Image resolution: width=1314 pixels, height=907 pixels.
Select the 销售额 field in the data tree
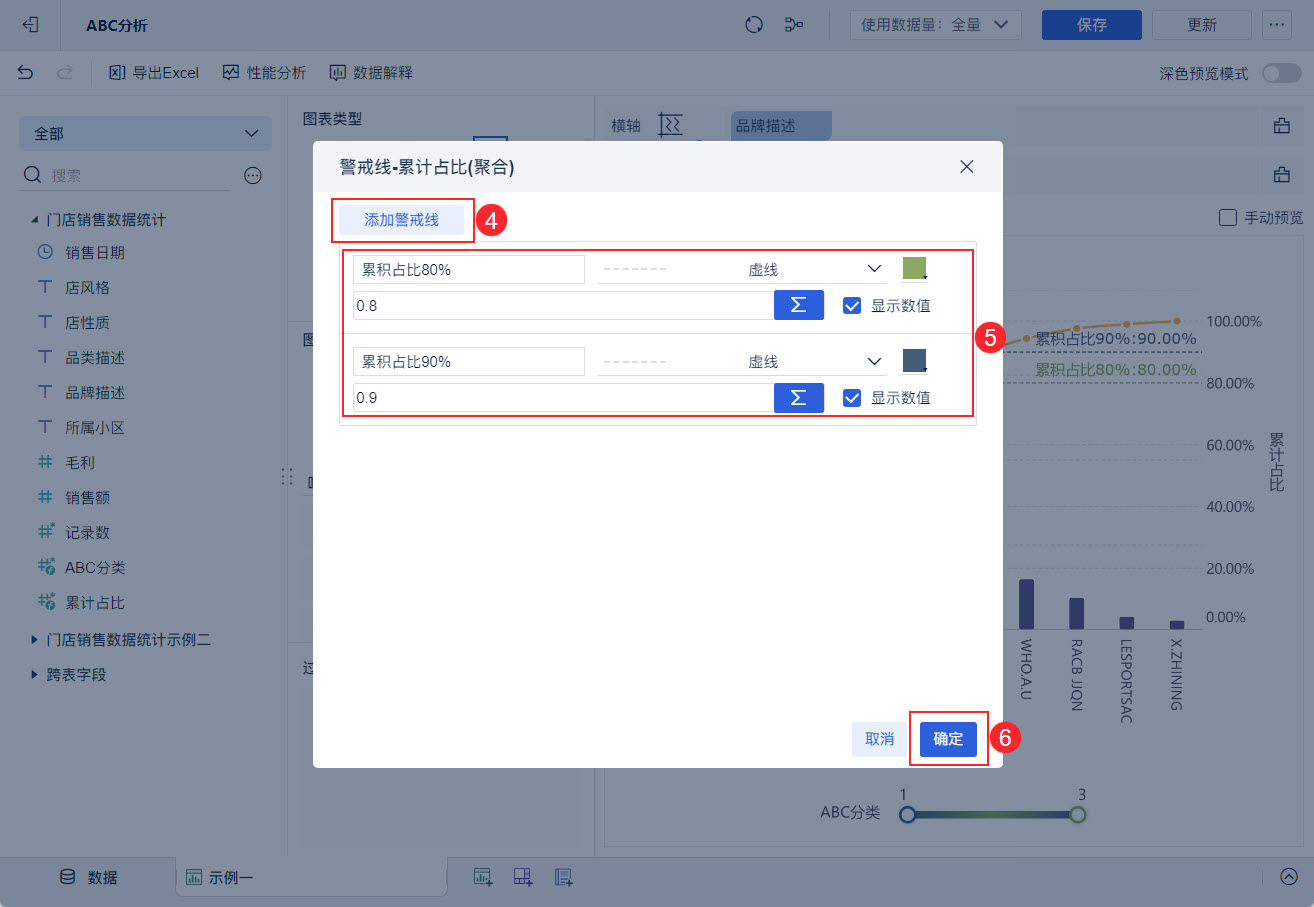click(x=87, y=498)
